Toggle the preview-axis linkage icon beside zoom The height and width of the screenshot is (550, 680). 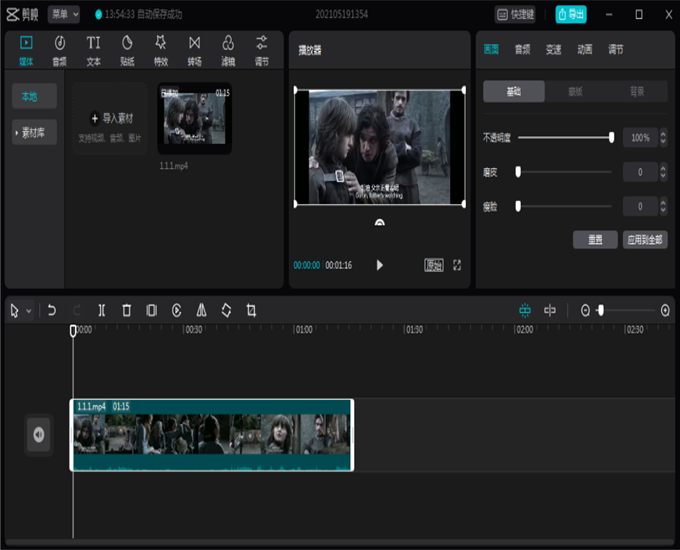point(550,311)
